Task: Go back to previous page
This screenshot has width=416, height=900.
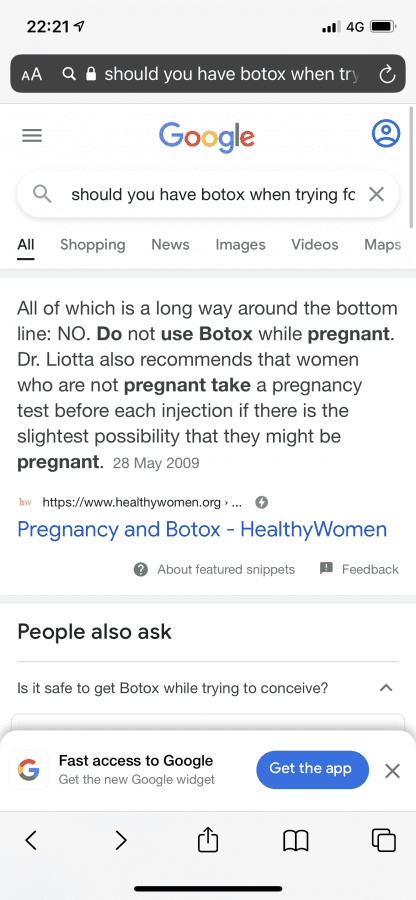Action: 31,840
